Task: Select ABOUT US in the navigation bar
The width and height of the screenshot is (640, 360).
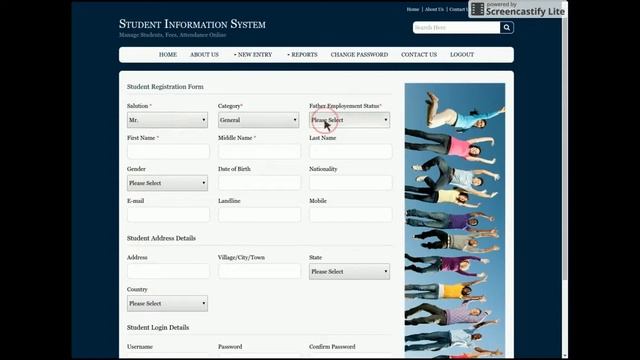Action: click(204, 54)
